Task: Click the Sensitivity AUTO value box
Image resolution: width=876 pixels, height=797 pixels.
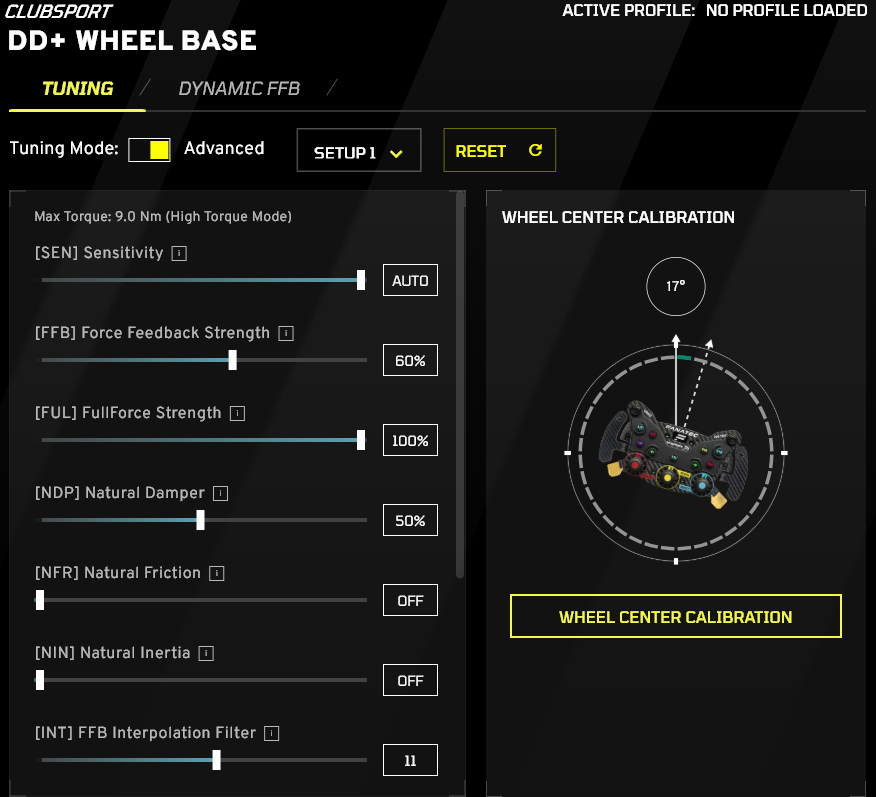Action: pos(410,281)
